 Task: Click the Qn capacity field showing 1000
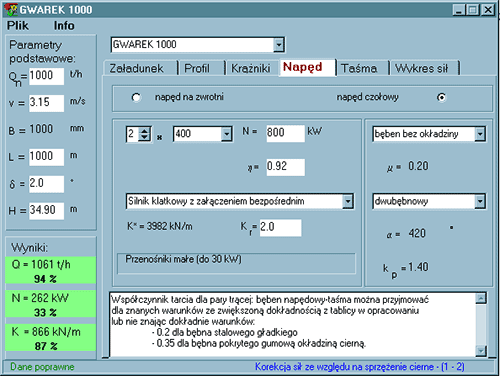pyautogui.click(x=46, y=76)
